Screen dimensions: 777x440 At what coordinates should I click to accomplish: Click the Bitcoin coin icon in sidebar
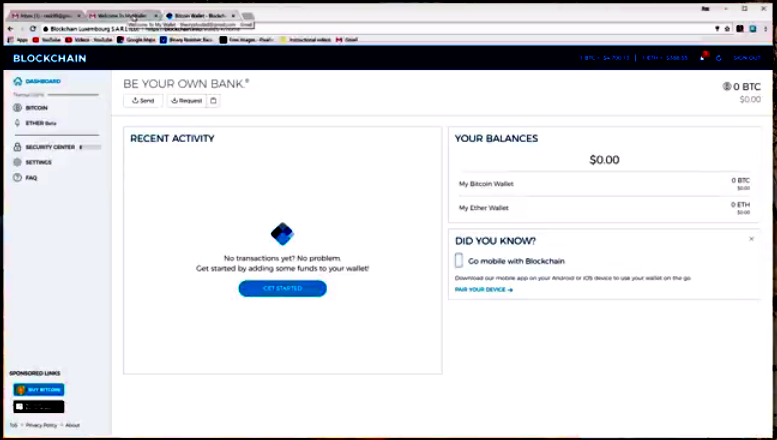pyautogui.click(x=17, y=108)
